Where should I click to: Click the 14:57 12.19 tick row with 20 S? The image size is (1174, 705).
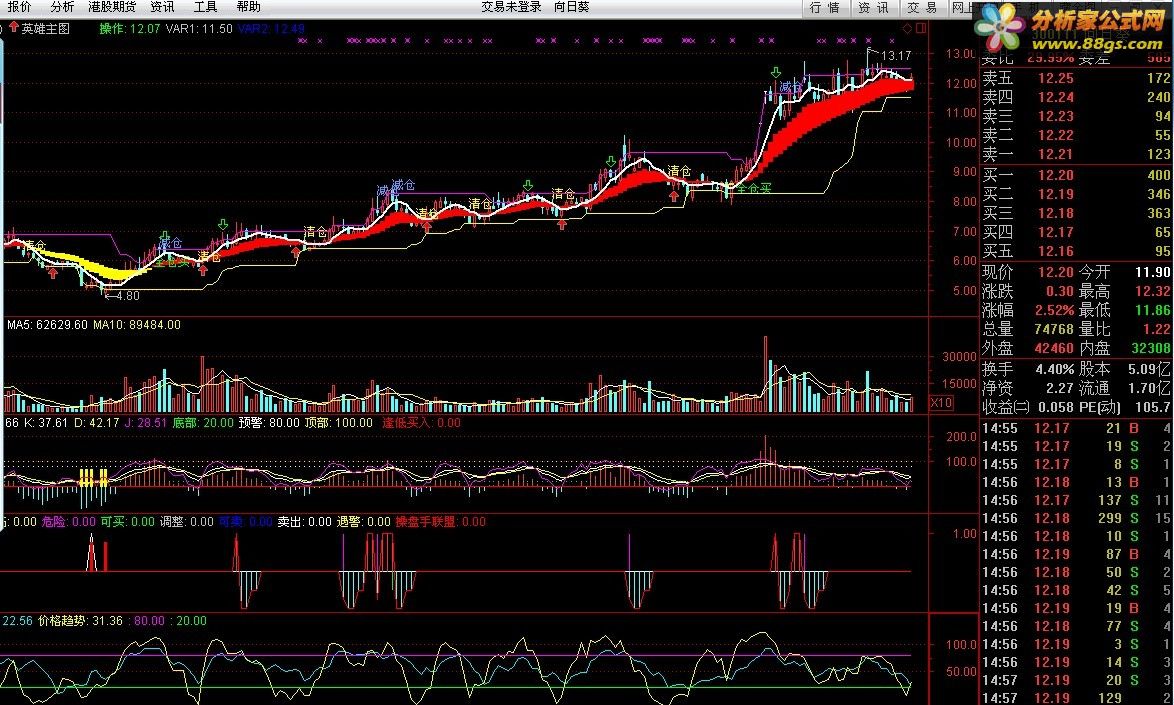tap(1076, 680)
